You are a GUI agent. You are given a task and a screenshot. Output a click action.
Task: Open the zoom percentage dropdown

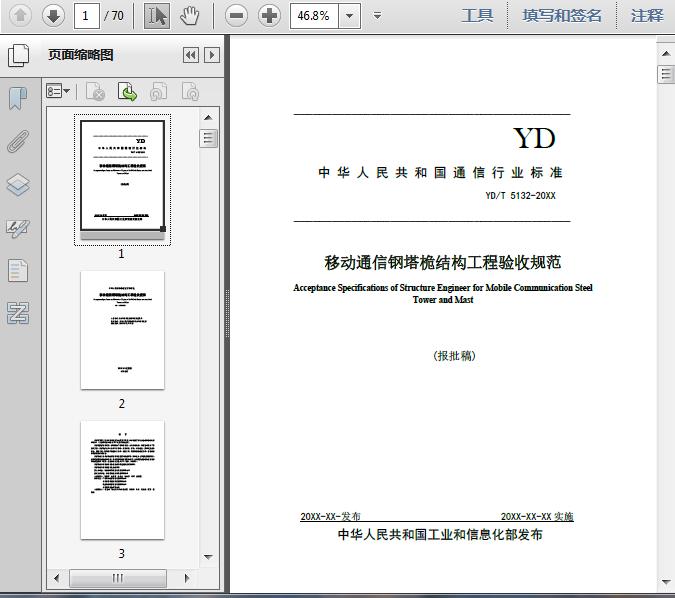[349, 15]
